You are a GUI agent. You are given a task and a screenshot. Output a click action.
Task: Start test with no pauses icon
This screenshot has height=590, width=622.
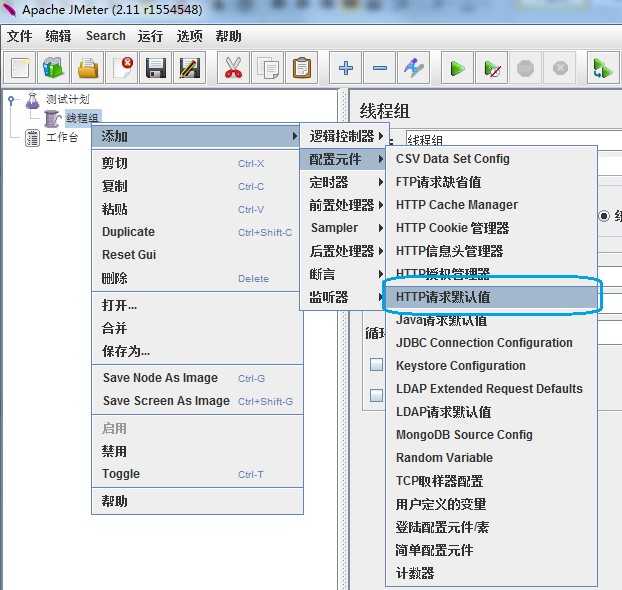pos(491,67)
